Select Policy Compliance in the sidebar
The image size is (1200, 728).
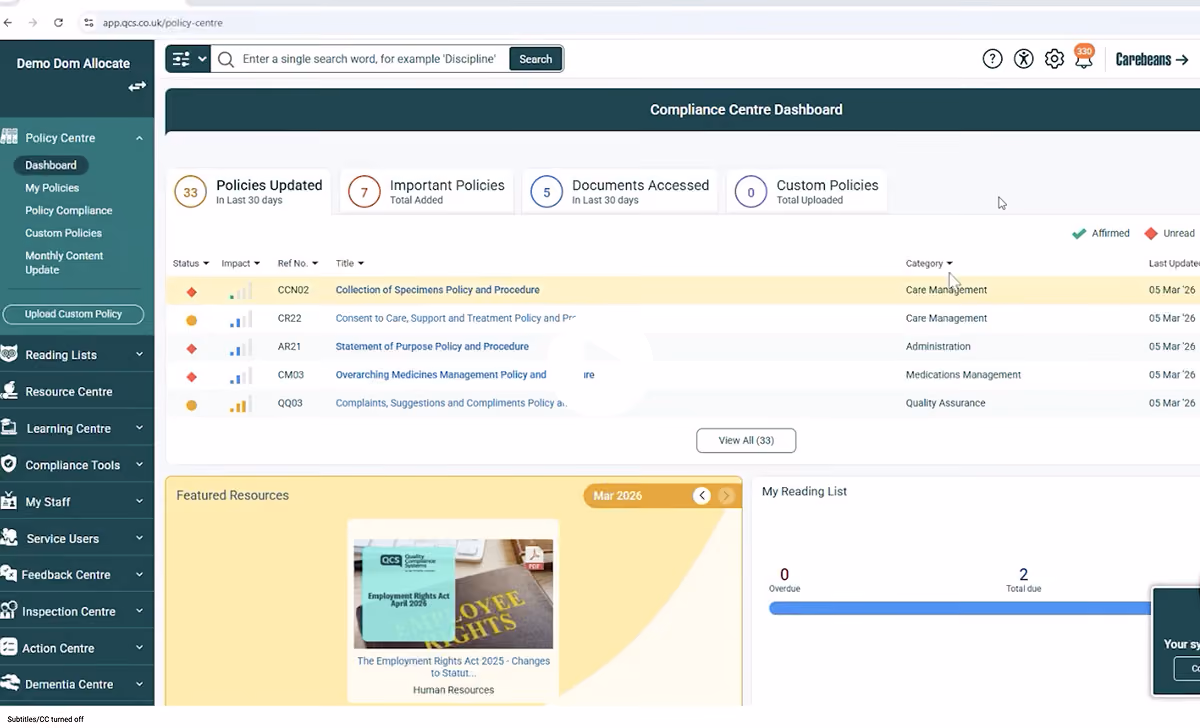(69, 211)
